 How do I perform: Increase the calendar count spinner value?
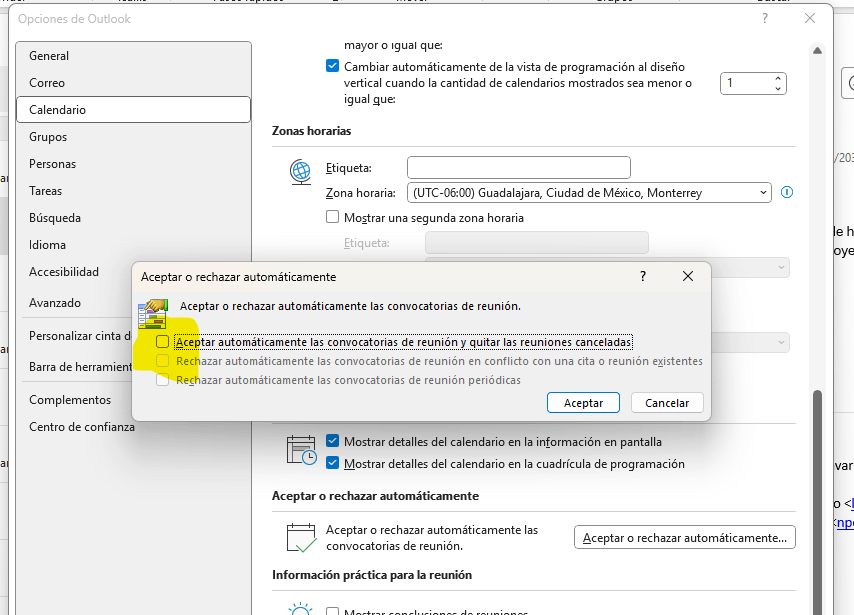coord(778,78)
